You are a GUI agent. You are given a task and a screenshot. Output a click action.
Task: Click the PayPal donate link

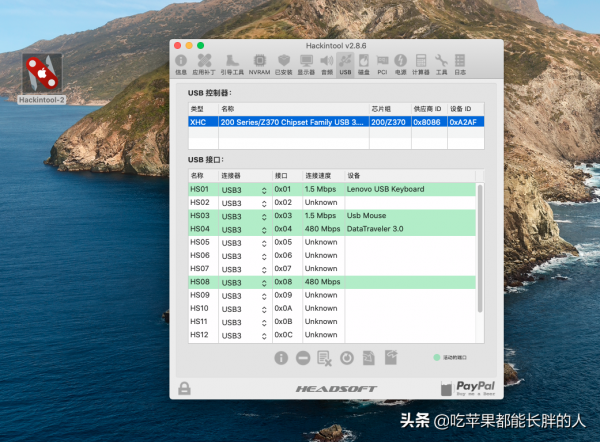point(468,388)
